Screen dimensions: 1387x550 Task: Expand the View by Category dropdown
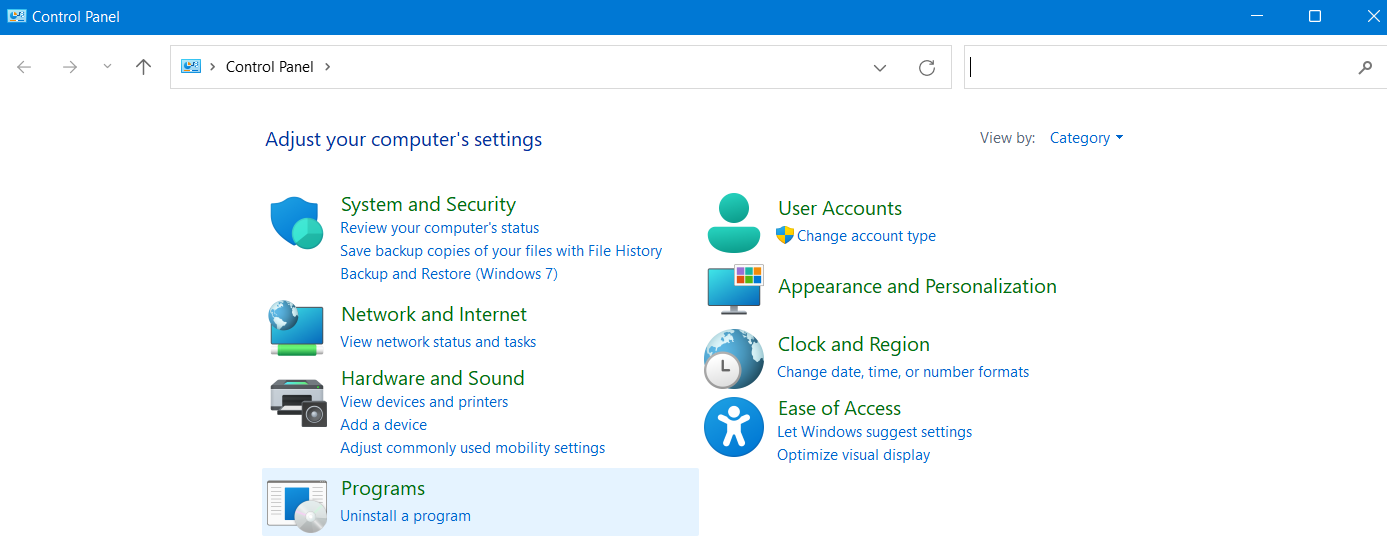1086,138
